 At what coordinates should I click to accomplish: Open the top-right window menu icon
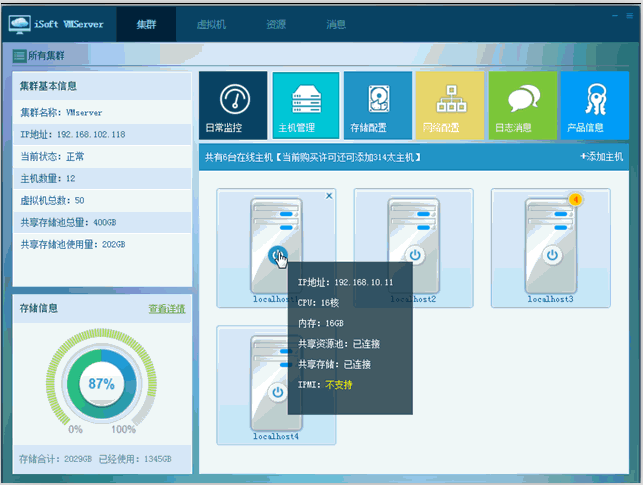[x=629, y=16]
